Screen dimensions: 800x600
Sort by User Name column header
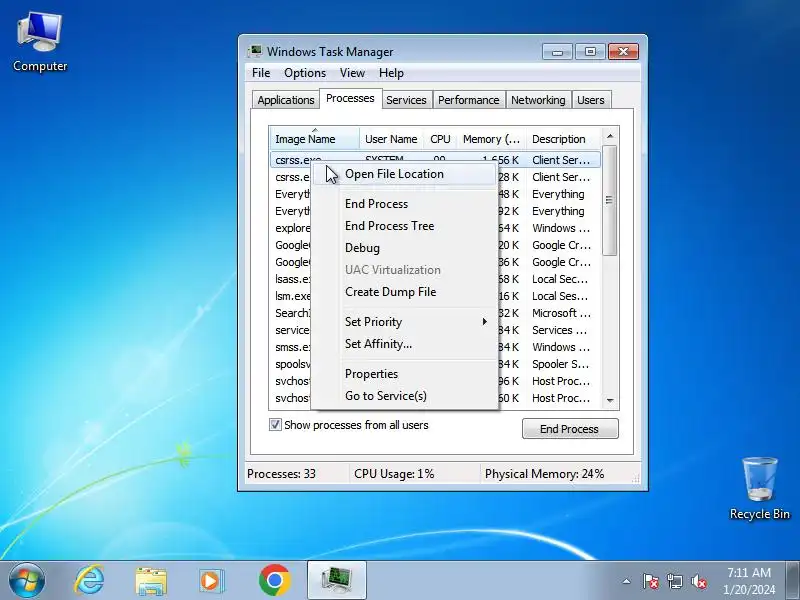click(x=391, y=139)
